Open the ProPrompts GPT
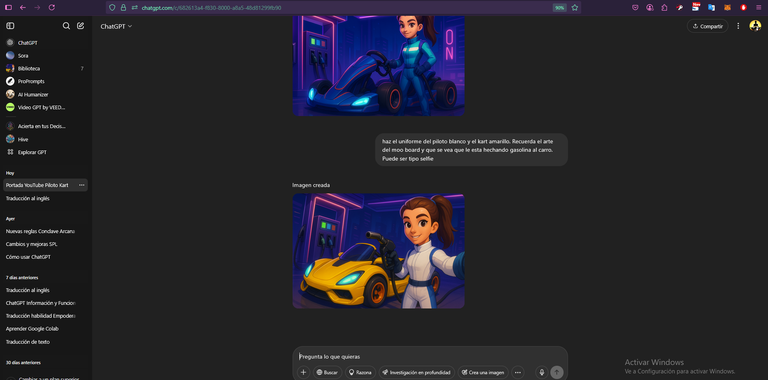Screen dimensions: 768x380 point(45,81)
